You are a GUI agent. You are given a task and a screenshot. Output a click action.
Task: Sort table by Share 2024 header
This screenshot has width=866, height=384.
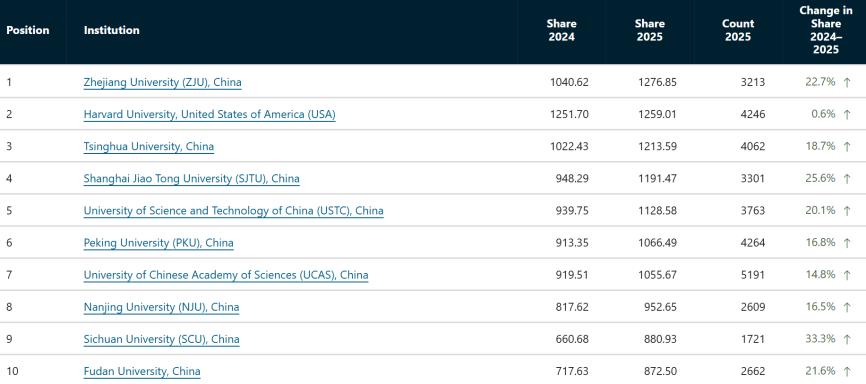[x=561, y=30]
